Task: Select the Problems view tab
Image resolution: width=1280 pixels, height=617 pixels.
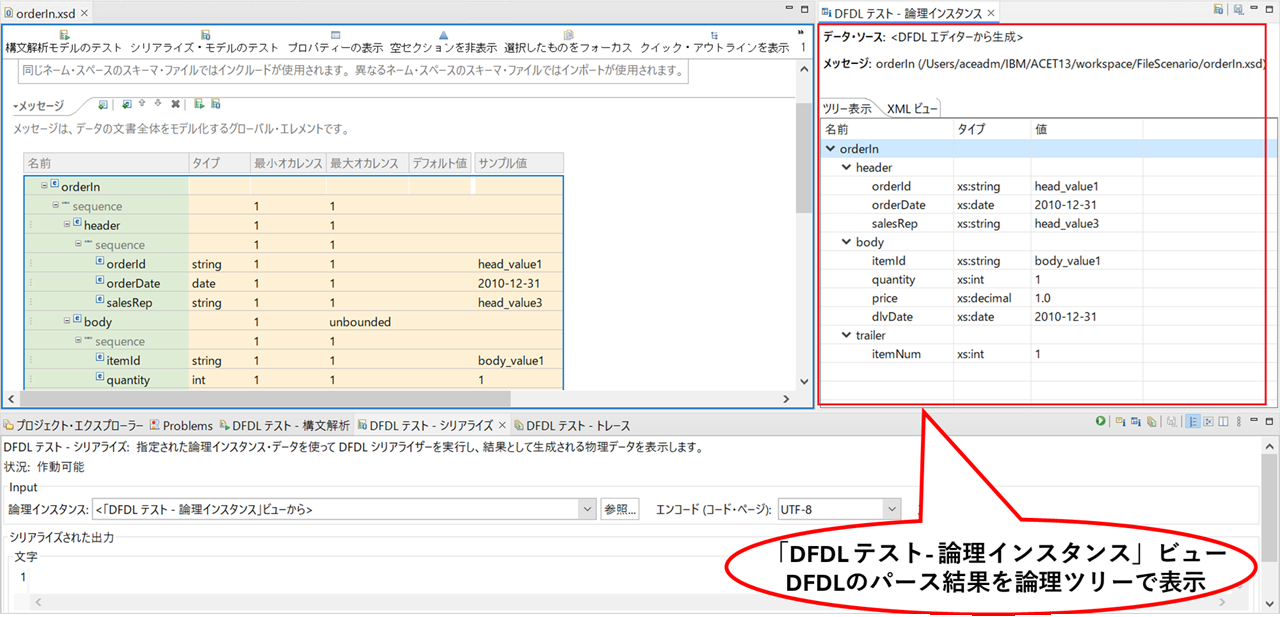Action: (x=181, y=425)
